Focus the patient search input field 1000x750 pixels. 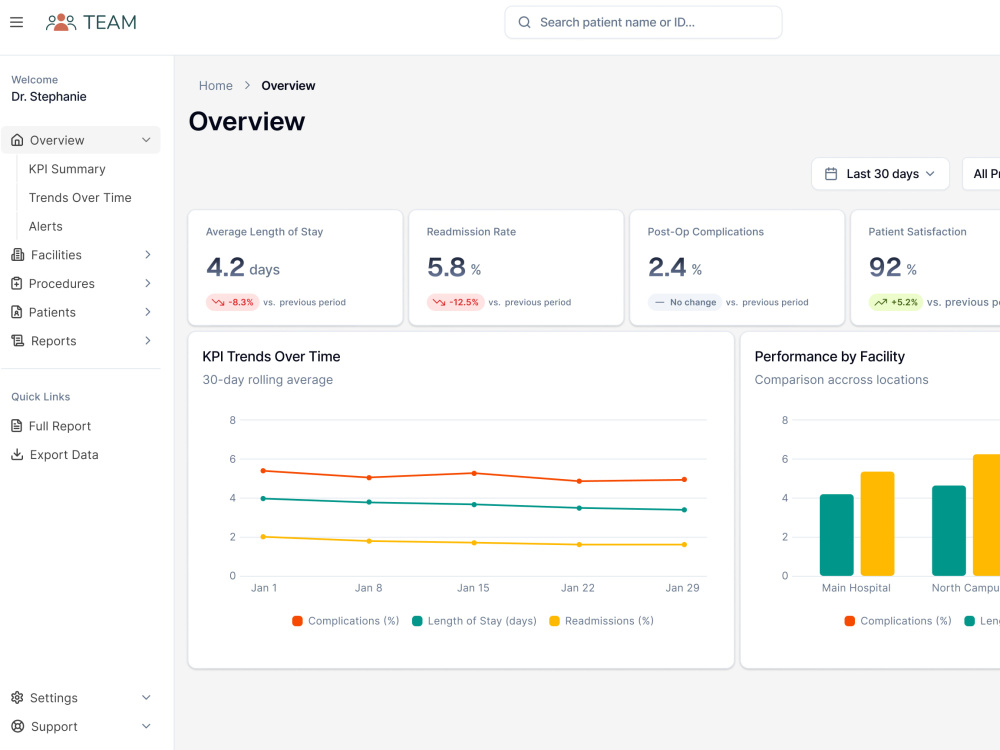coord(643,22)
